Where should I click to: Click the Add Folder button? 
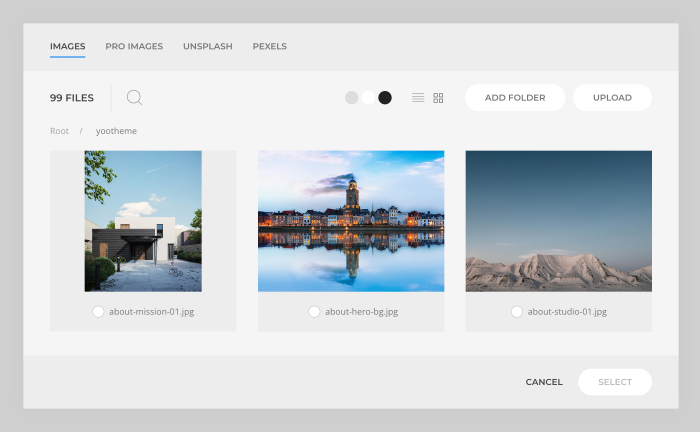(x=515, y=98)
